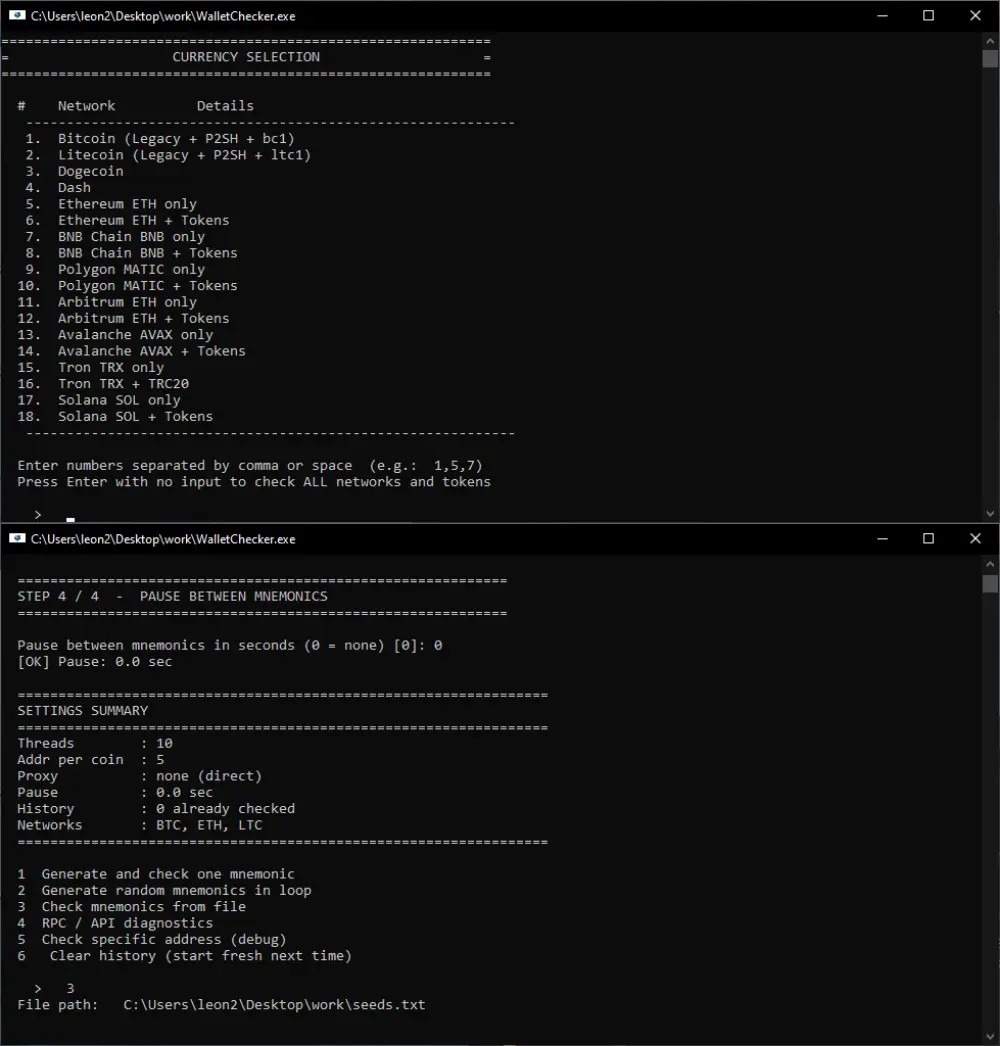Maximize the top WalletChecker window
1000x1046 pixels.
tap(928, 16)
